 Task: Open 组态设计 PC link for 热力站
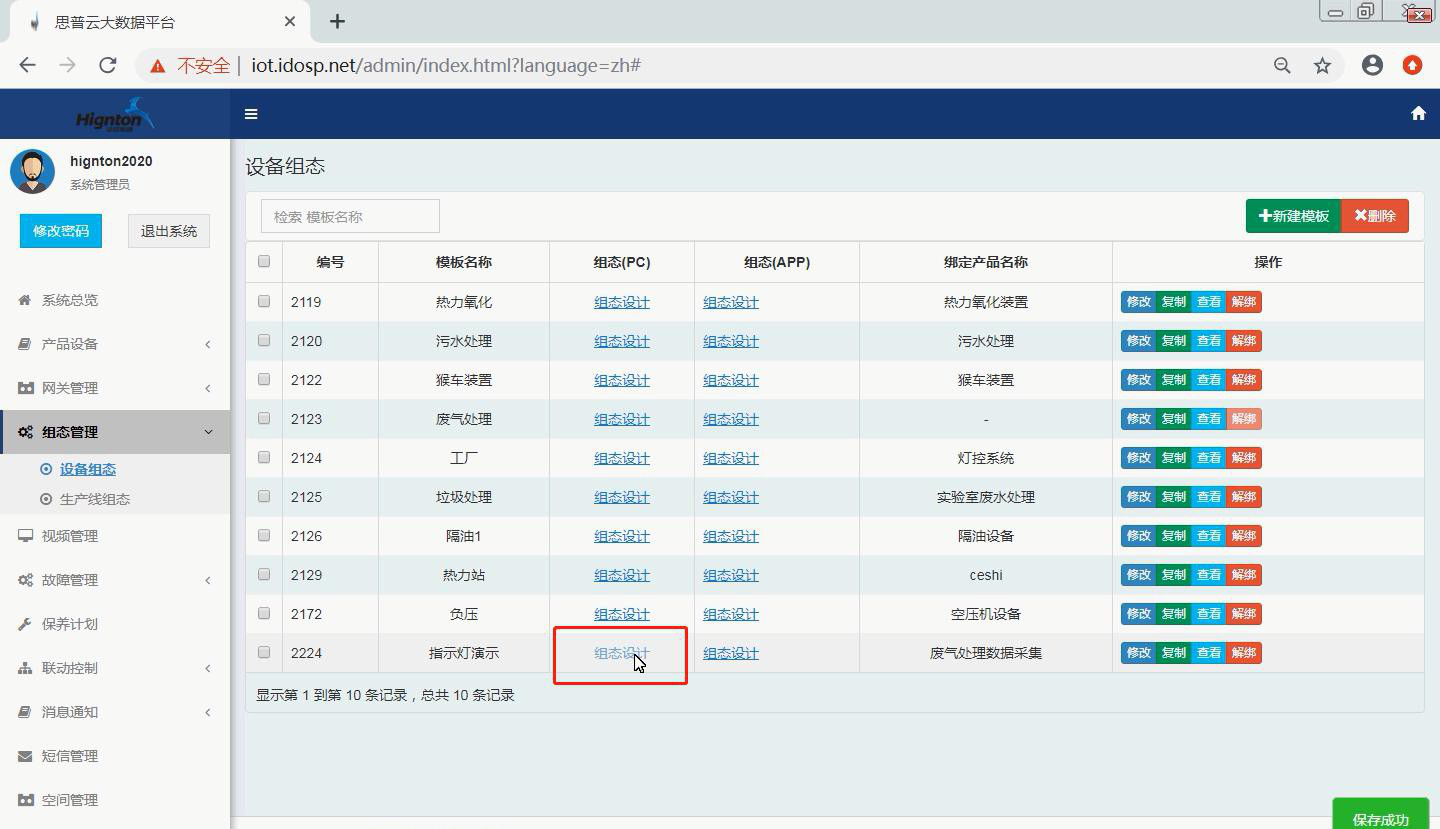(x=620, y=574)
